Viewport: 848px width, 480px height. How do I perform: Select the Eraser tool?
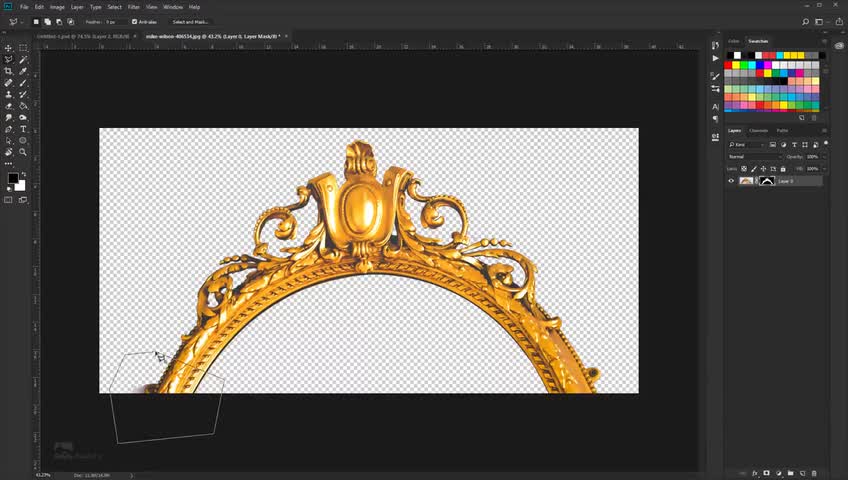8,106
